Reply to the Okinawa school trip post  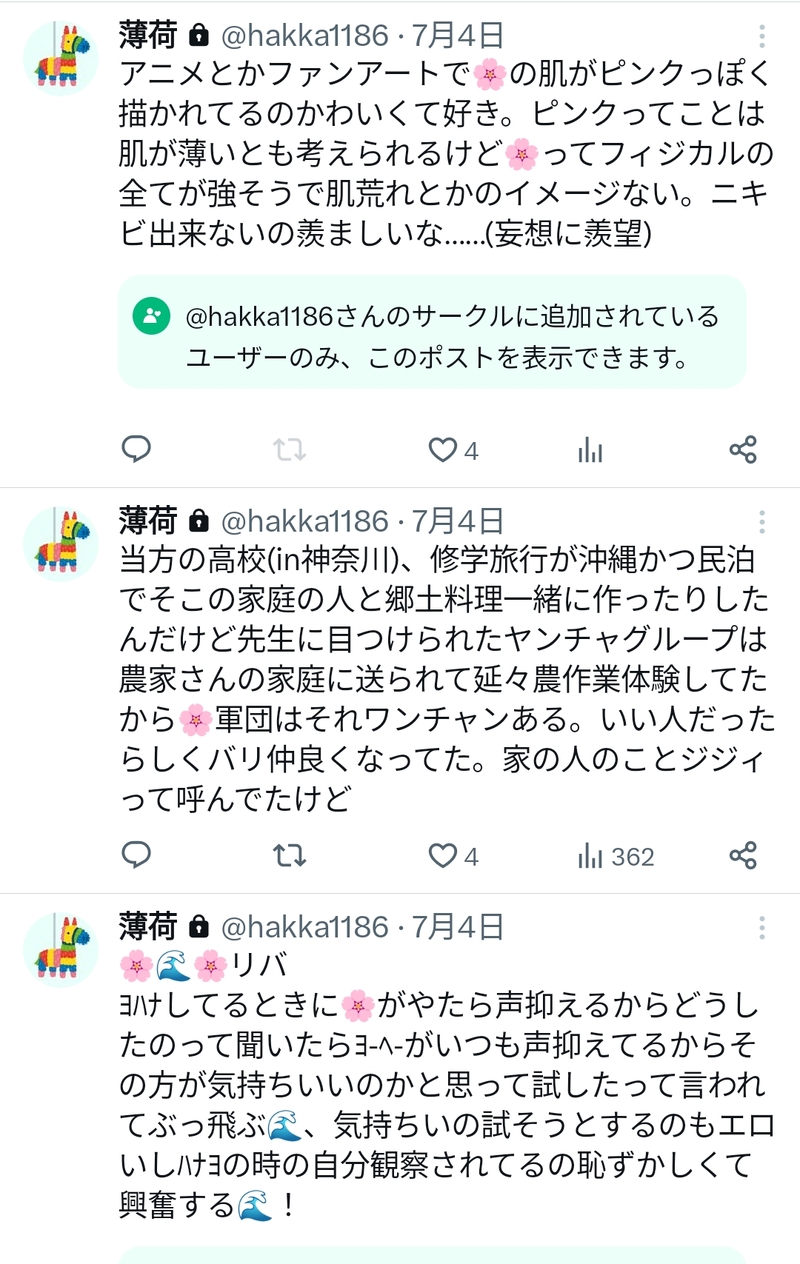tap(136, 855)
